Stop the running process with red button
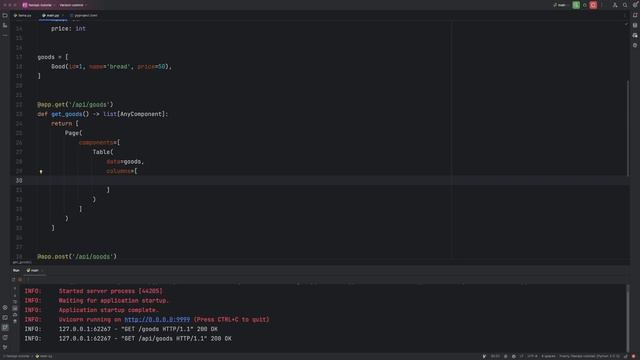Image resolution: width=640 pixels, height=360 pixels. 593,5
